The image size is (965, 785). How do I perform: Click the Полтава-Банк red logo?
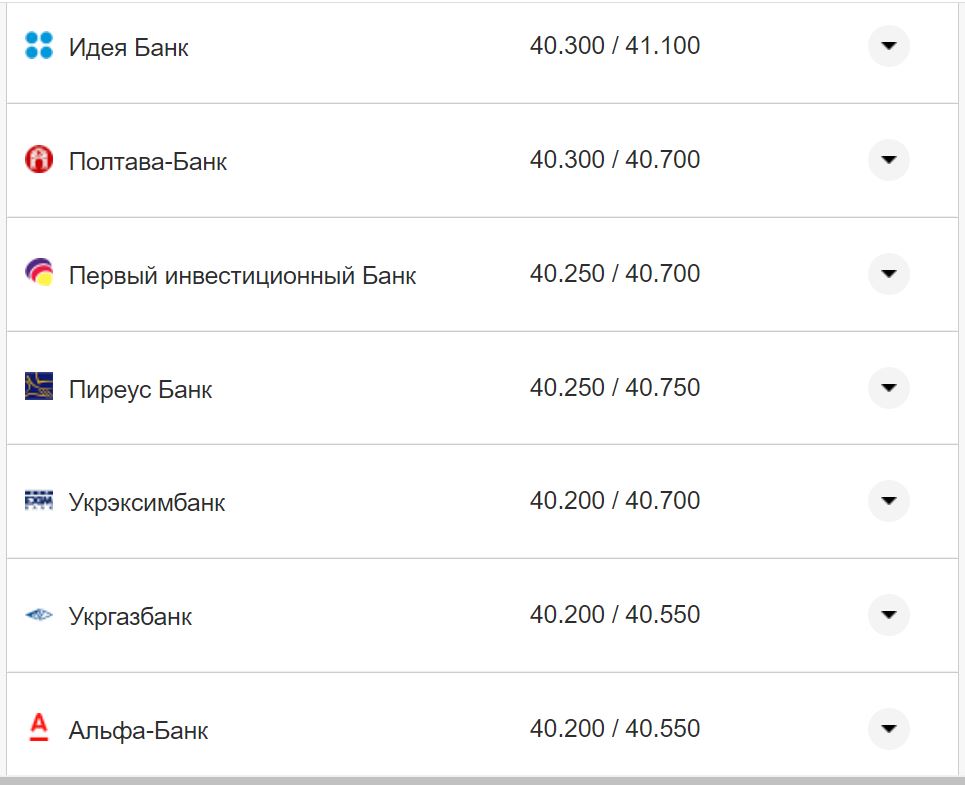[x=38, y=160]
